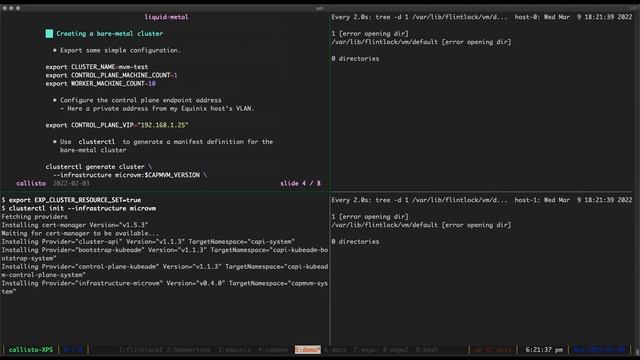This screenshot has height=360, width=640.
Task: Click the 192.168.1.25 IP address string
Action: click(x=163, y=125)
